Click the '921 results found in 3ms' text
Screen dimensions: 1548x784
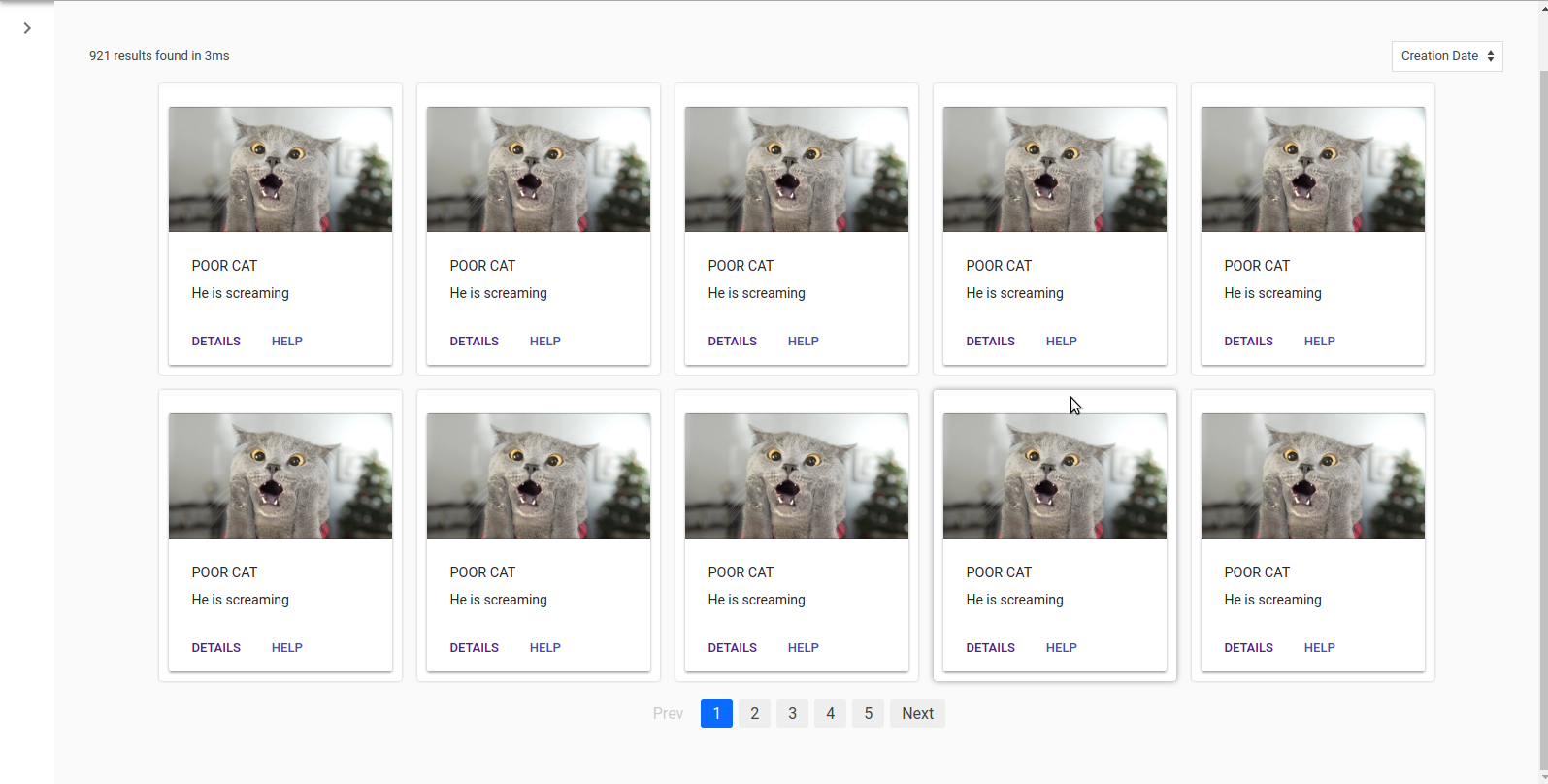coord(159,56)
